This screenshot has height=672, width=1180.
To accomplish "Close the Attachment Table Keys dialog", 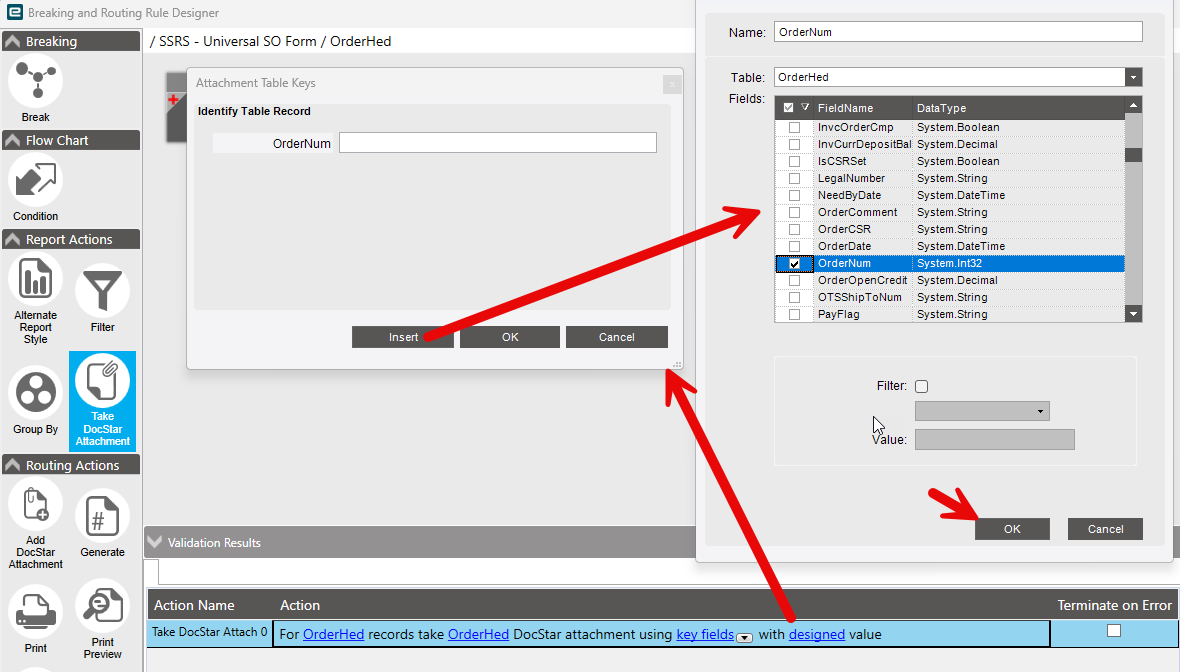I will click(672, 84).
